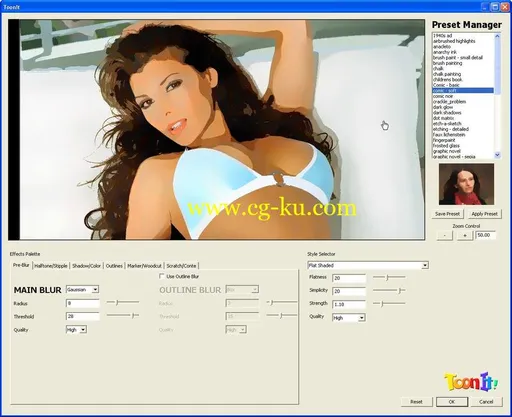Click the Main Blur Threshold input field
The width and height of the screenshot is (512, 417).
tap(83, 316)
